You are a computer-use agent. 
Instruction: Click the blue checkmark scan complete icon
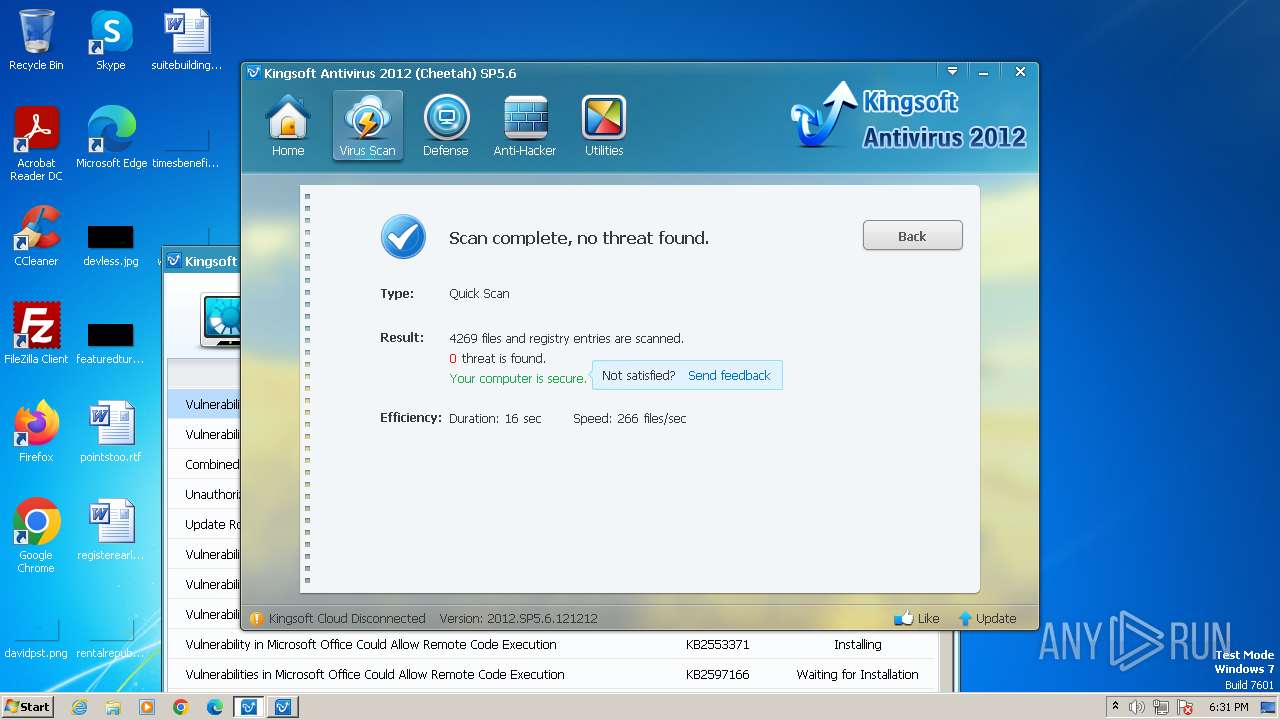coord(403,237)
